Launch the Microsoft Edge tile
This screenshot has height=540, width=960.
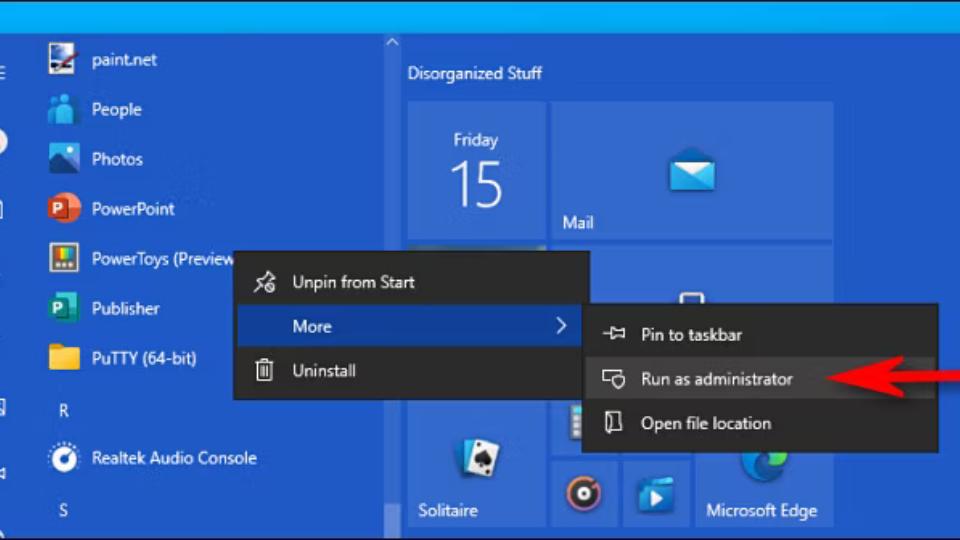pos(764,490)
